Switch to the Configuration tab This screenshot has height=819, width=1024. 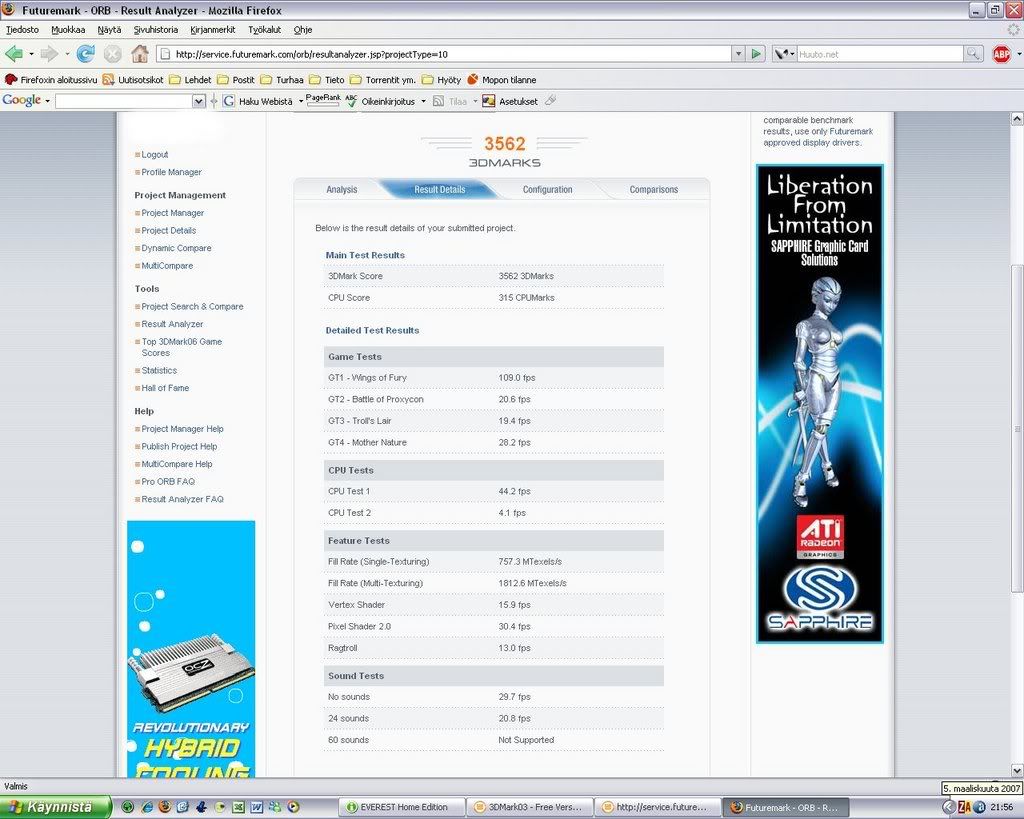[x=547, y=189]
